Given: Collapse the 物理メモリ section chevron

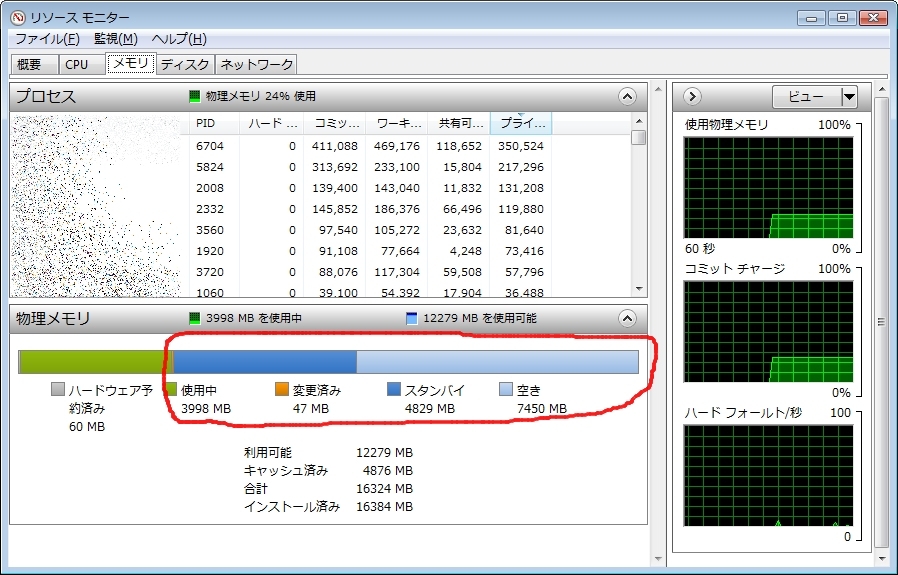Looking at the screenshot, I should [627, 318].
